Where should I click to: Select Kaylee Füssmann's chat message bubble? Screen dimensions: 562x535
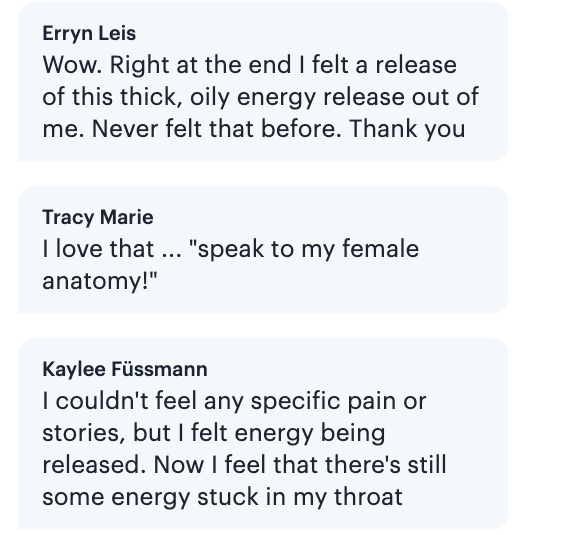click(x=263, y=434)
